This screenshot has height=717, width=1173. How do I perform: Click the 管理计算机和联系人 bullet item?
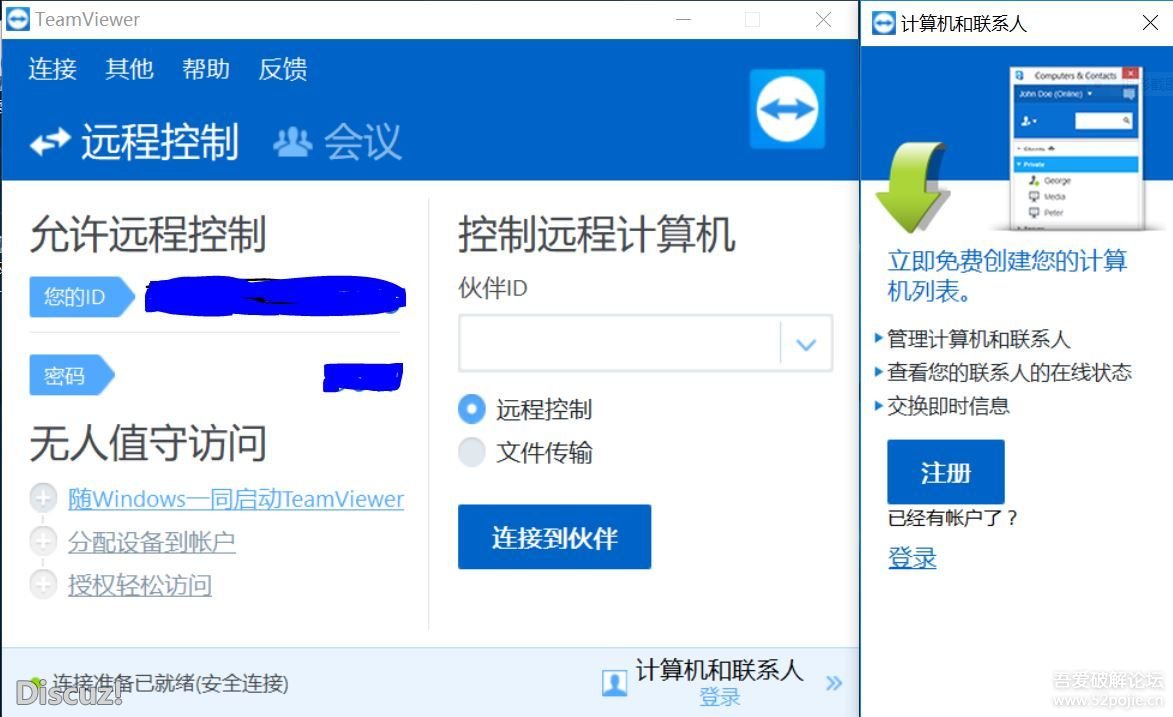[x=978, y=339]
